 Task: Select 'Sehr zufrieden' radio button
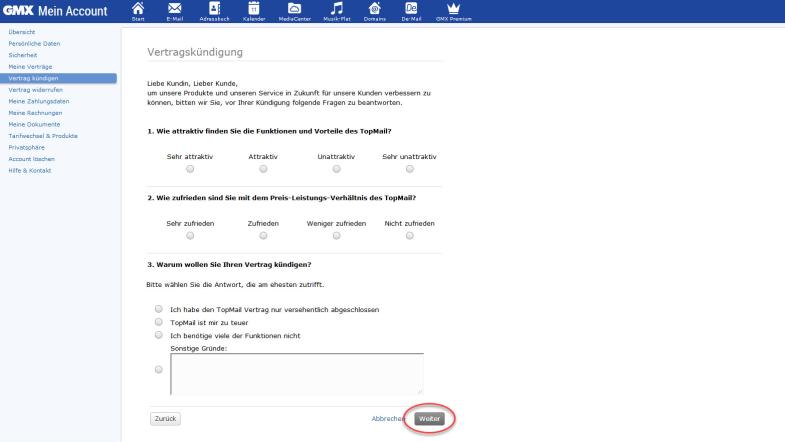click(x=190, y=236)
